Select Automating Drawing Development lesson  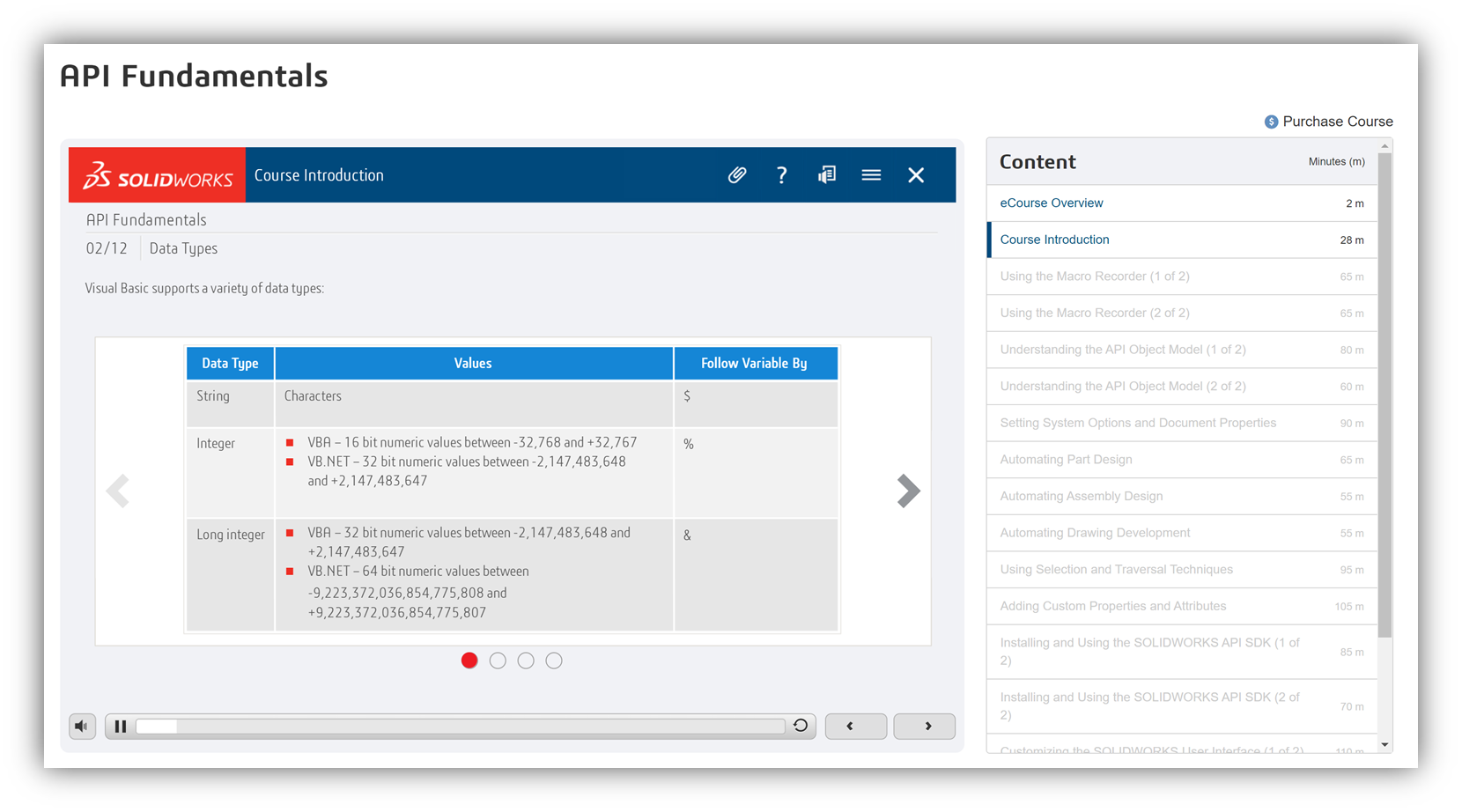coord(1183,533)
